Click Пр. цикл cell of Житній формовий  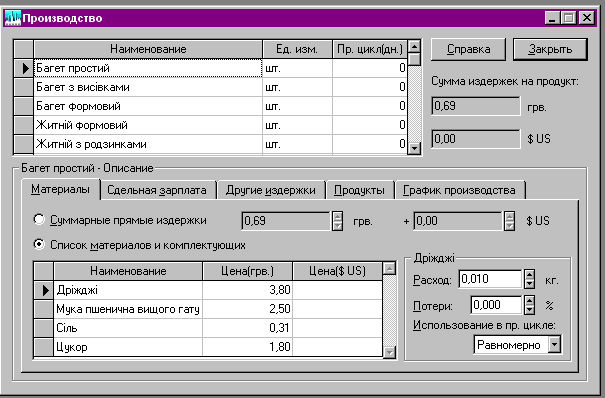pos(370,125)
